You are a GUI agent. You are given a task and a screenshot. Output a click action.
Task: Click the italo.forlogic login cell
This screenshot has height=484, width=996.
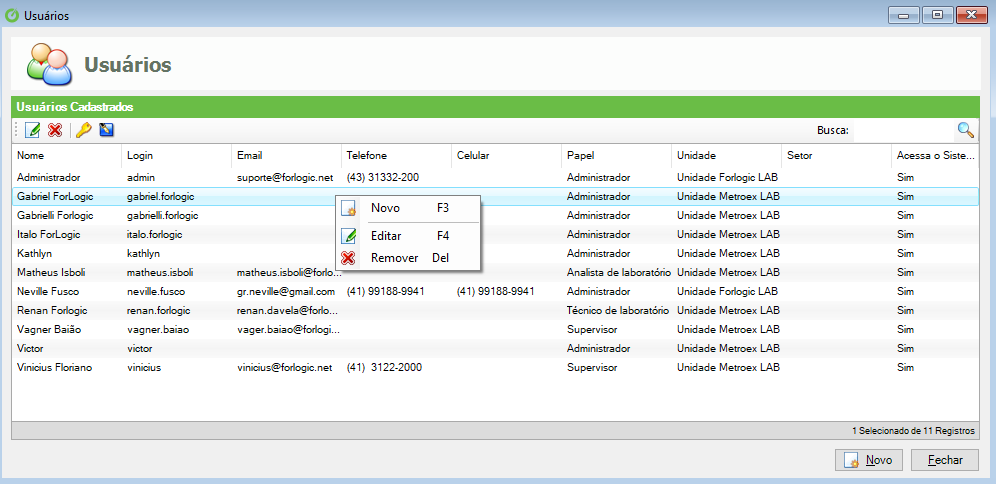click(155, 234)
